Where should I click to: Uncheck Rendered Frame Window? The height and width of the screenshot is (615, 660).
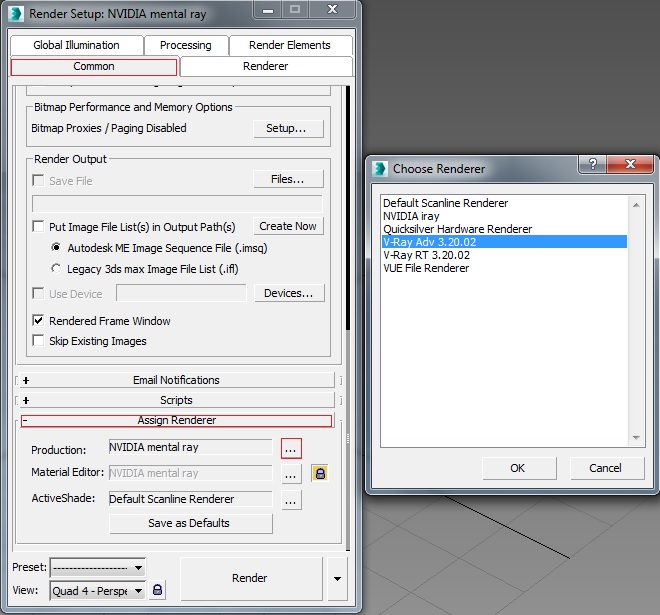click(38, 320)
